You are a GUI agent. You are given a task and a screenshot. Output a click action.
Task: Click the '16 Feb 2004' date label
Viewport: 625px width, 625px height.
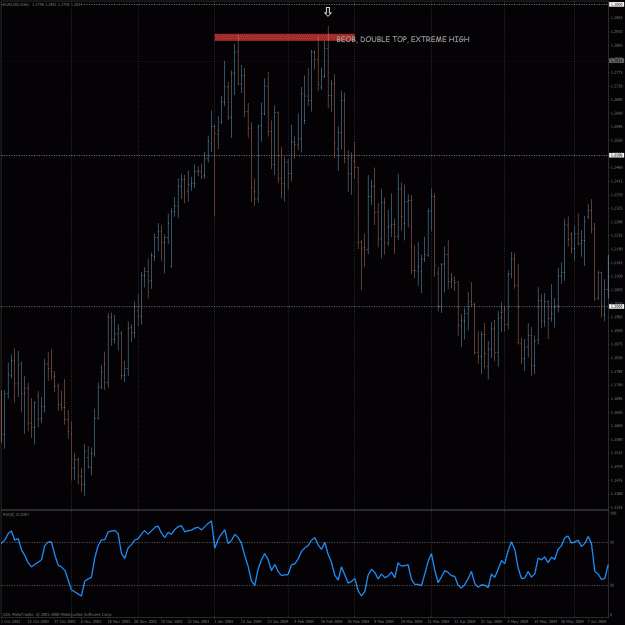coord(332,621)
